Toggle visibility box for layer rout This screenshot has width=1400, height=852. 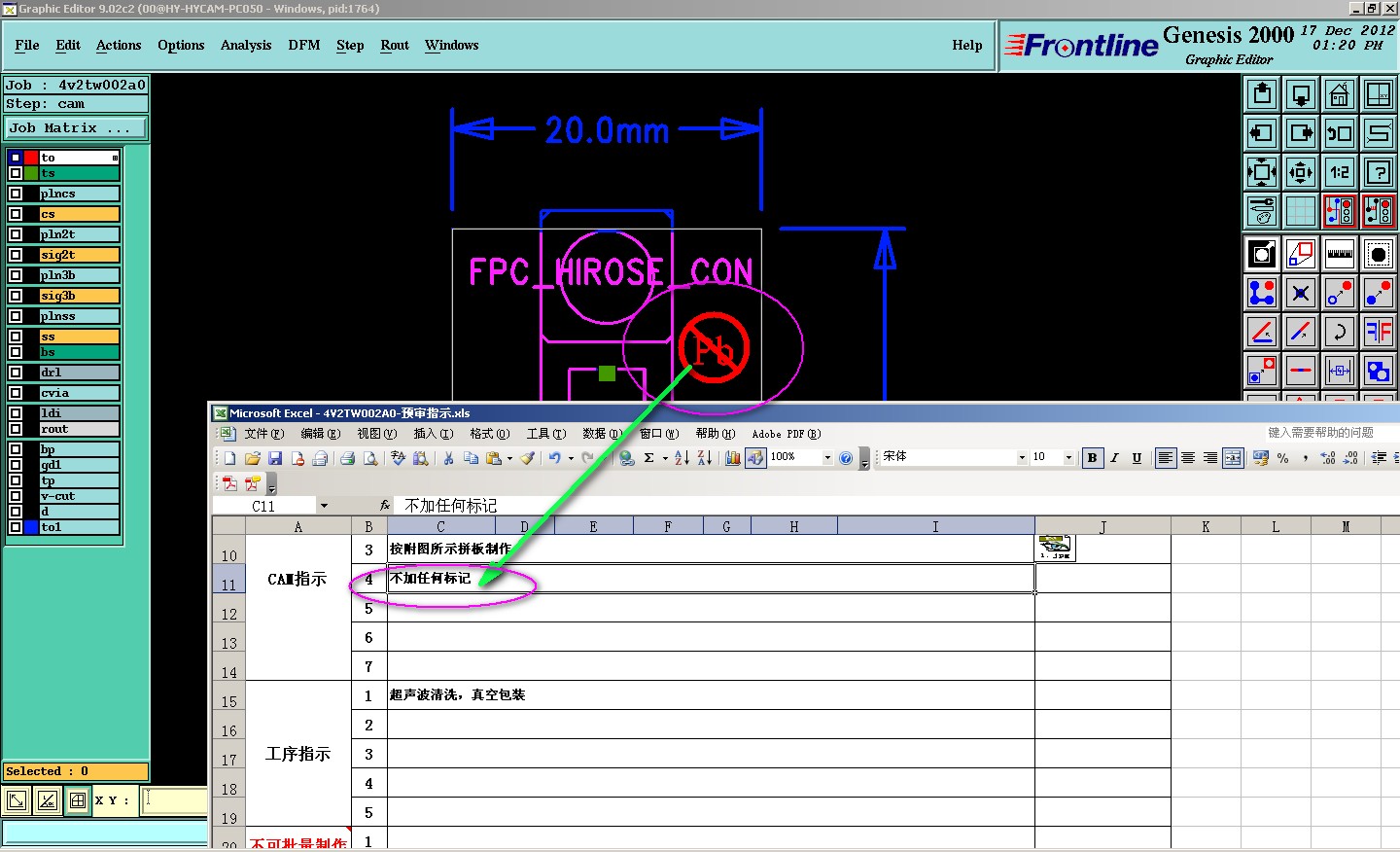point(16,429)
